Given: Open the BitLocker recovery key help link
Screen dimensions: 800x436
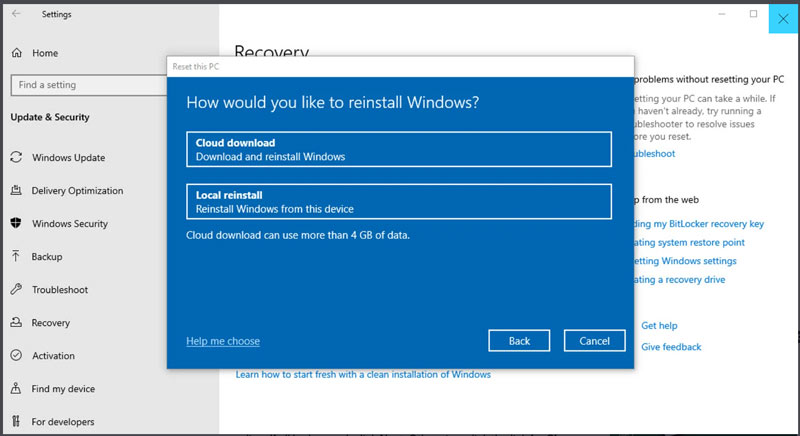Looking at the screenshot, I should tap(699, 224).
